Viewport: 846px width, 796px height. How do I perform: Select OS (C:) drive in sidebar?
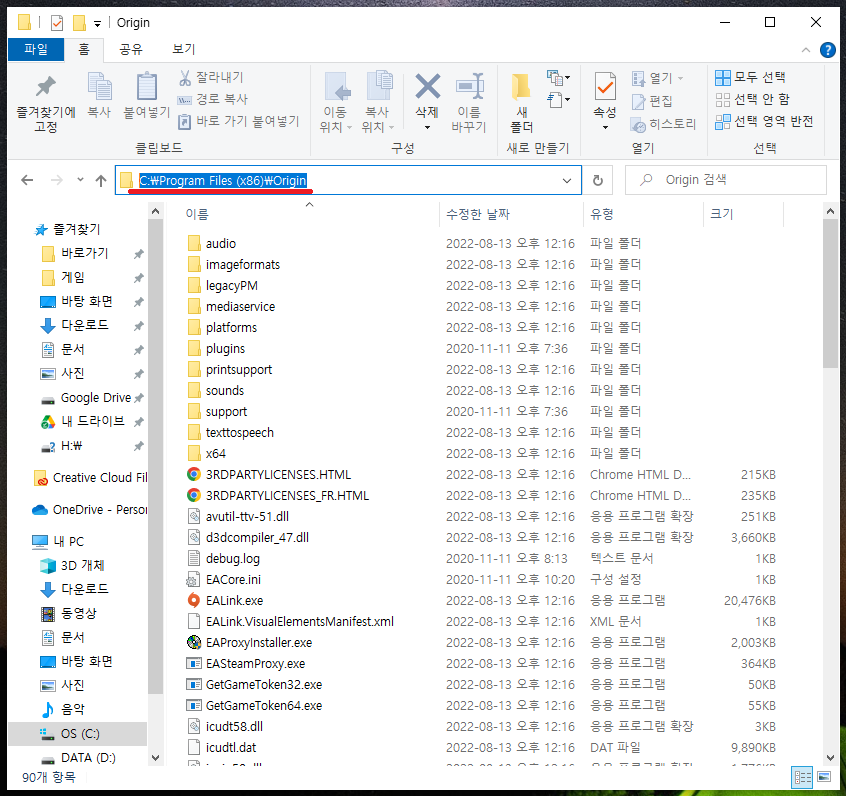pyautogui.click(x=77, y=734)
